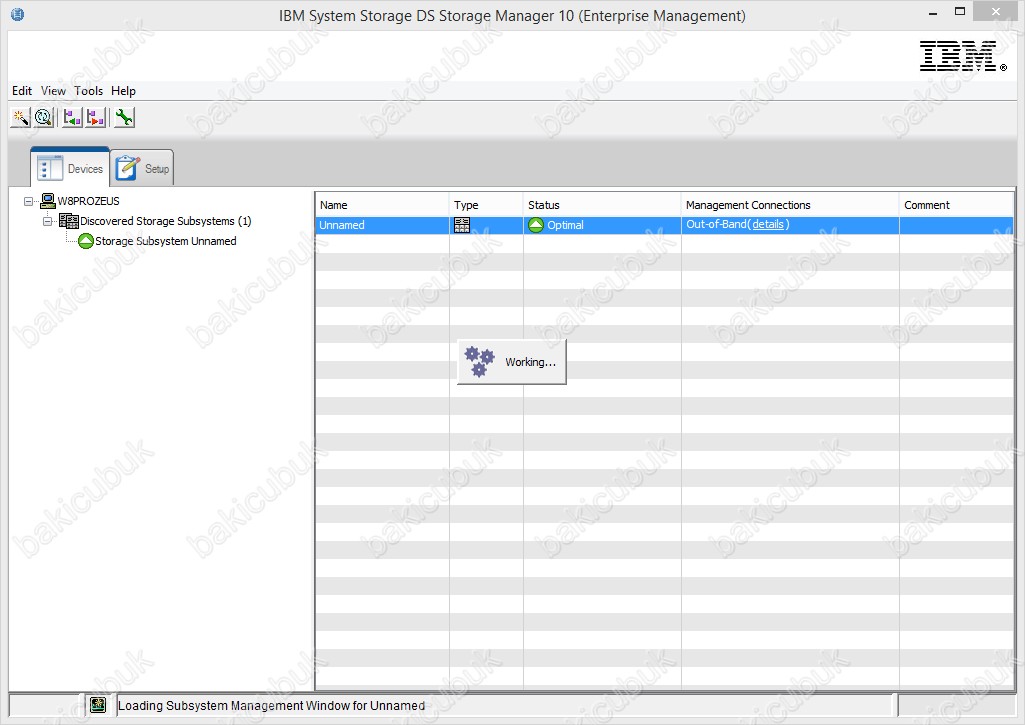Click the Working... progress popup
1025x725 pixels.
coord(512,362)
